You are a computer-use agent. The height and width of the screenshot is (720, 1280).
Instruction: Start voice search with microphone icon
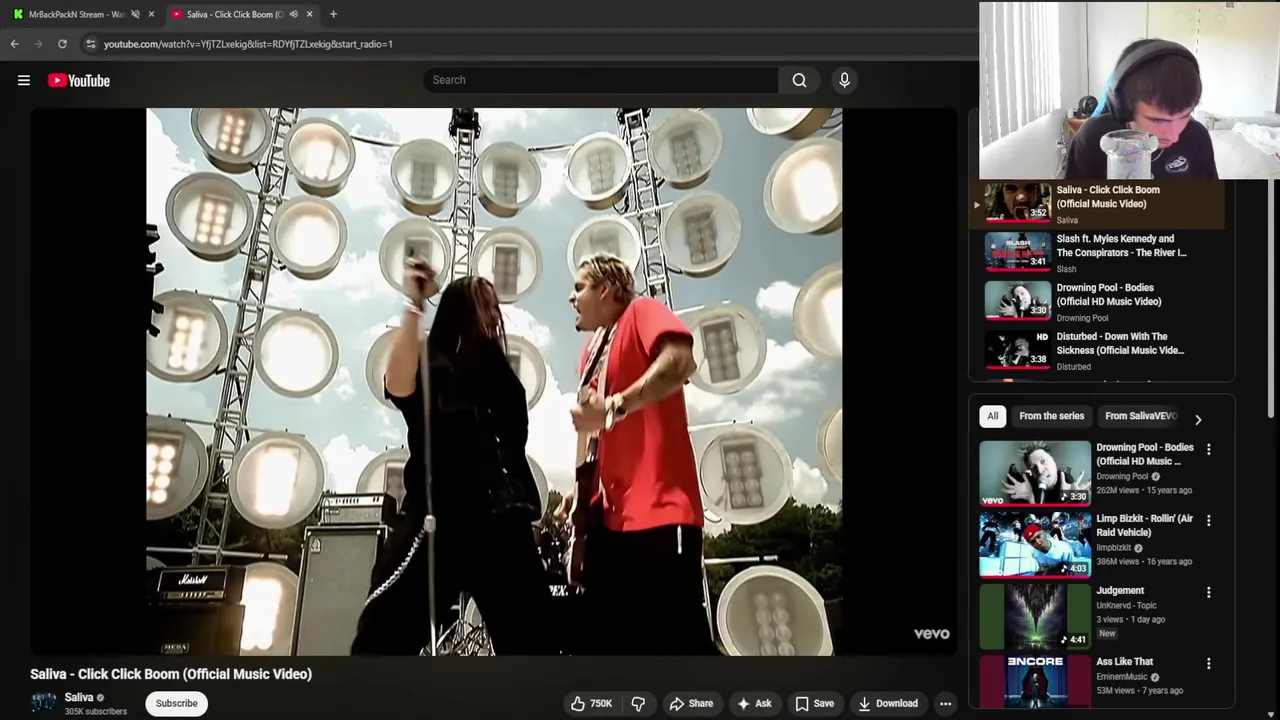844,80
